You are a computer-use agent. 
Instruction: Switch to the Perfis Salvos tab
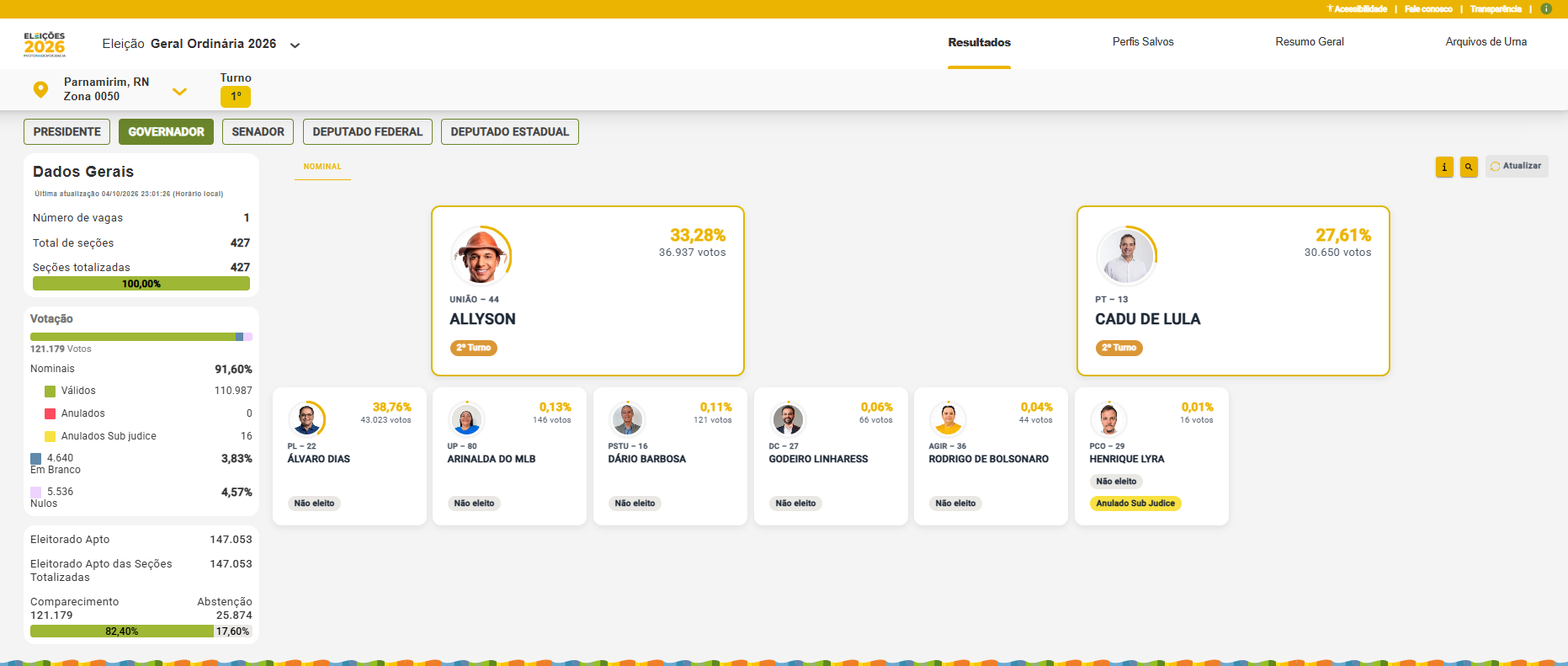[1143, 42]
